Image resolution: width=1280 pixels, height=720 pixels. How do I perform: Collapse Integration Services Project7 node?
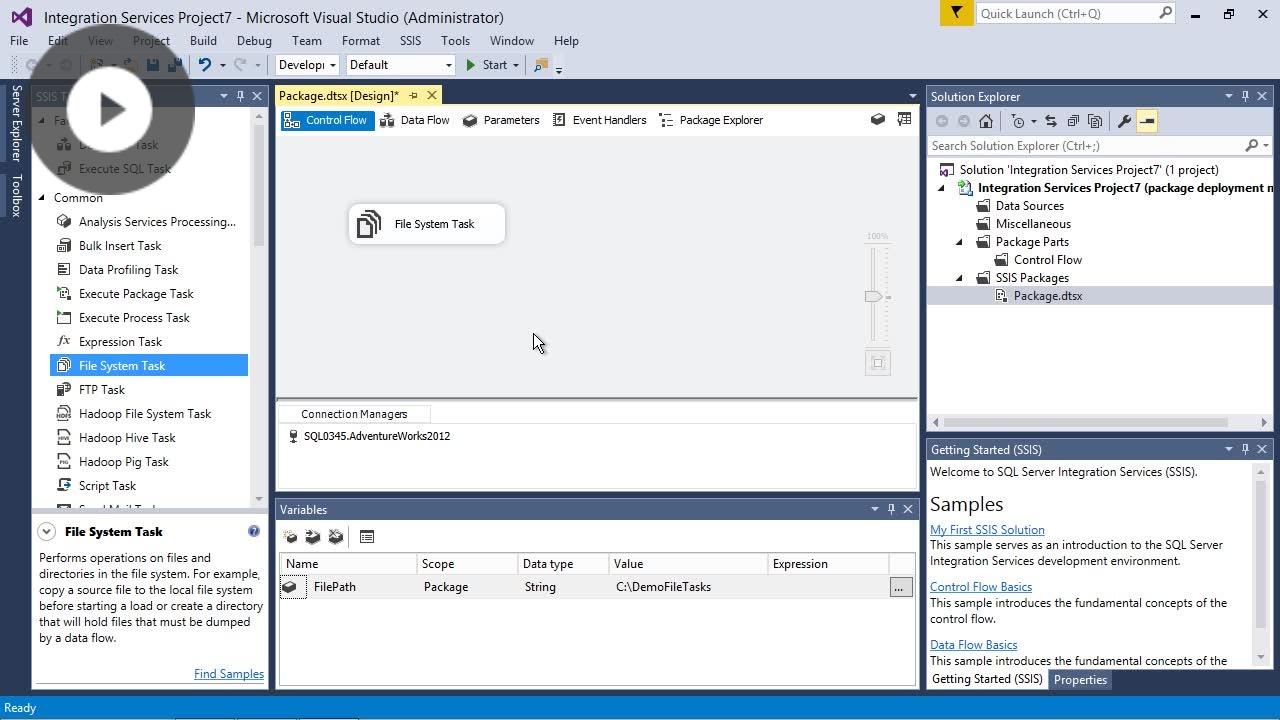pyautogui.click(x=941, y=188)
